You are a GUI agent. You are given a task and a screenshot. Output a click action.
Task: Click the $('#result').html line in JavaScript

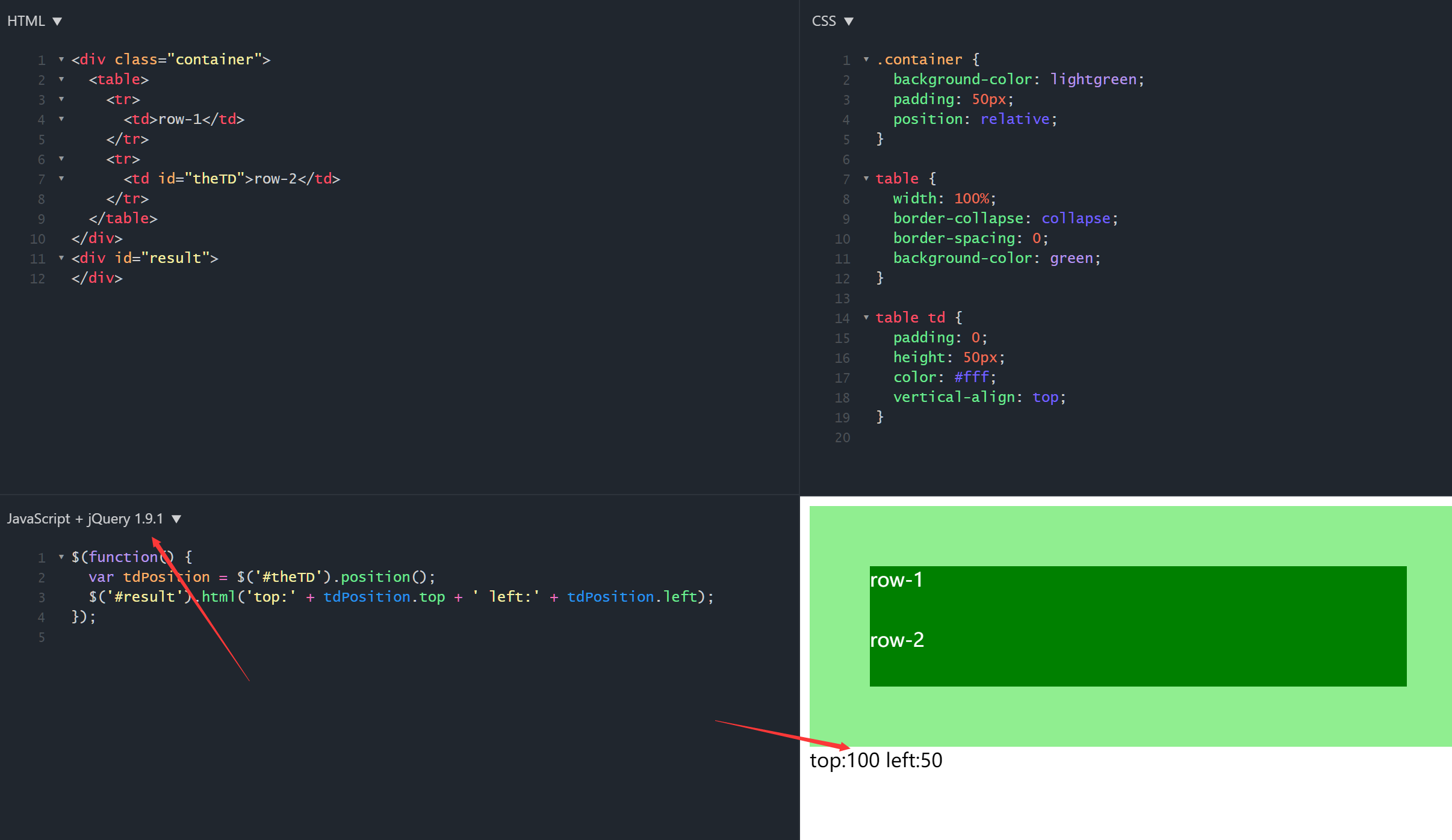[x=402, y=596]
